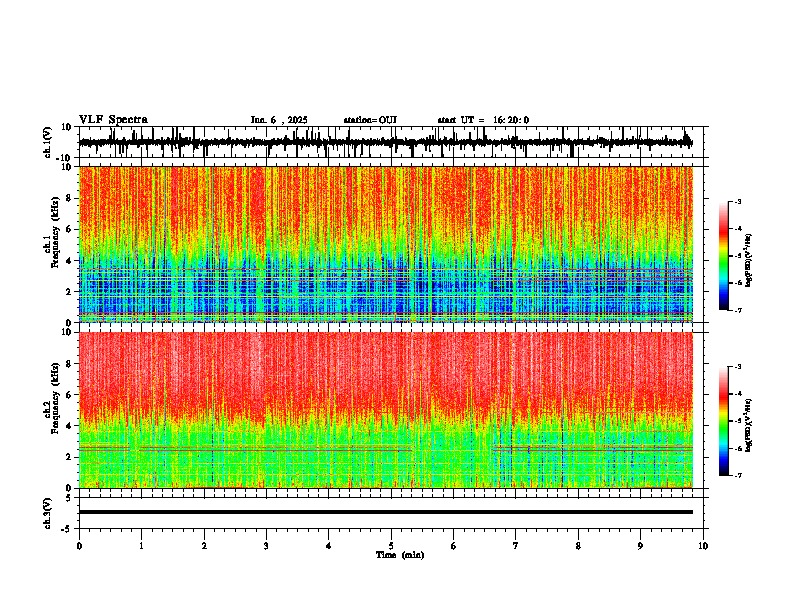792x612 pixels.
Task: Click time axis tick label '1'
Action: (141, 546)
